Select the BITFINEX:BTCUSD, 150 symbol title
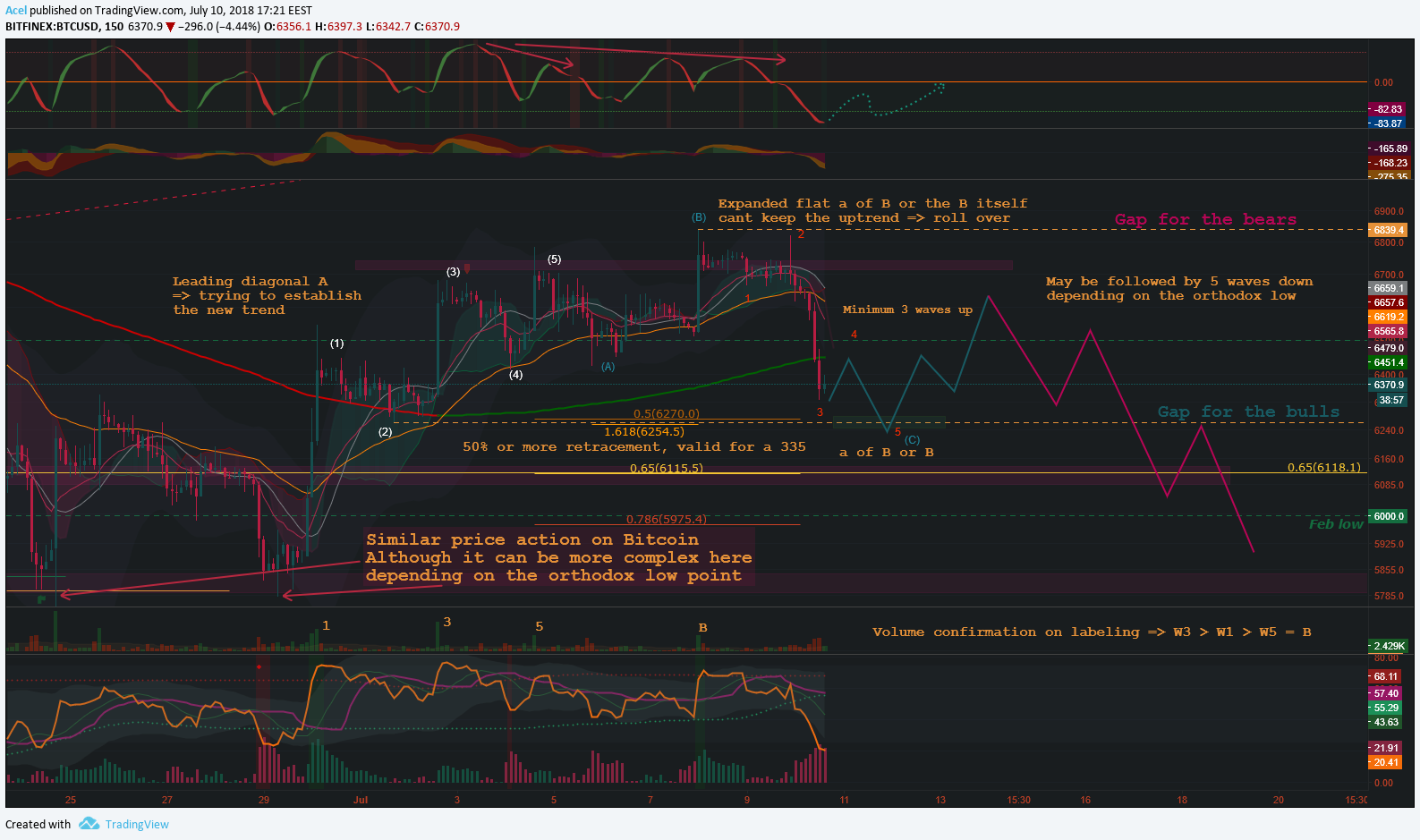The width and height of the screenshot is (1420, 840). click(64, 27)
